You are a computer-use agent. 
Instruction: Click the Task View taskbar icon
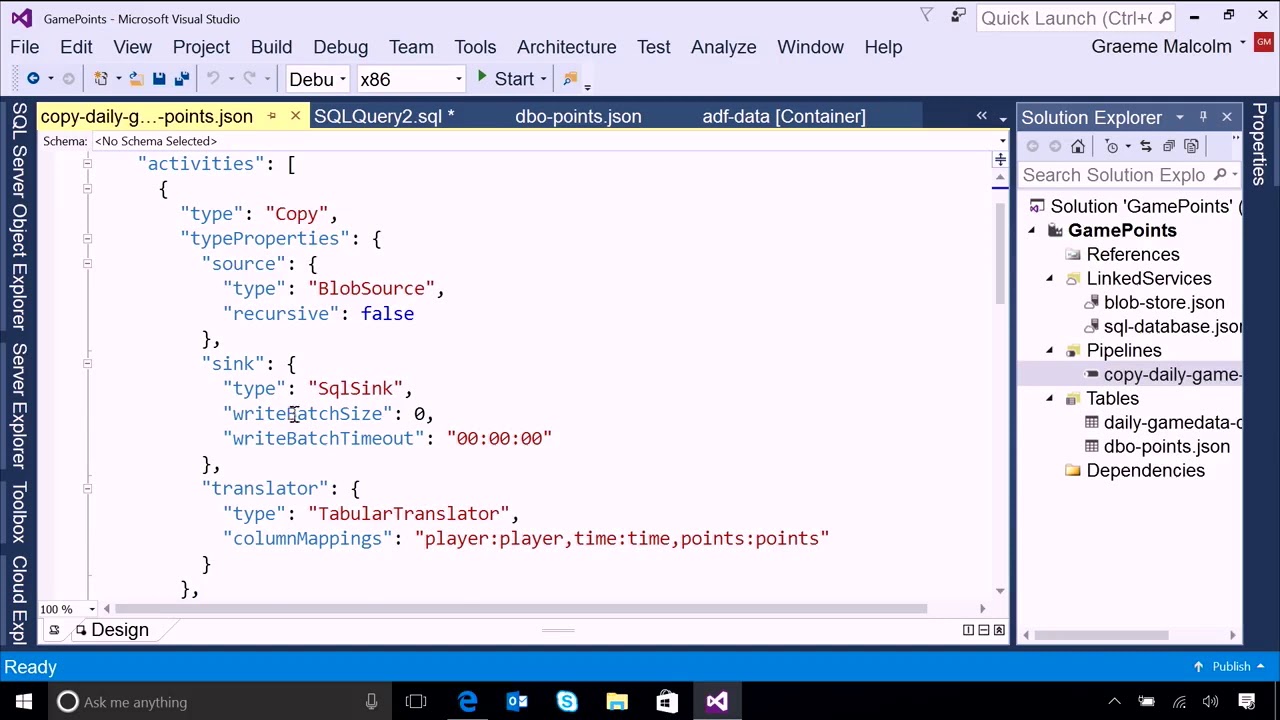pos(416,702)
